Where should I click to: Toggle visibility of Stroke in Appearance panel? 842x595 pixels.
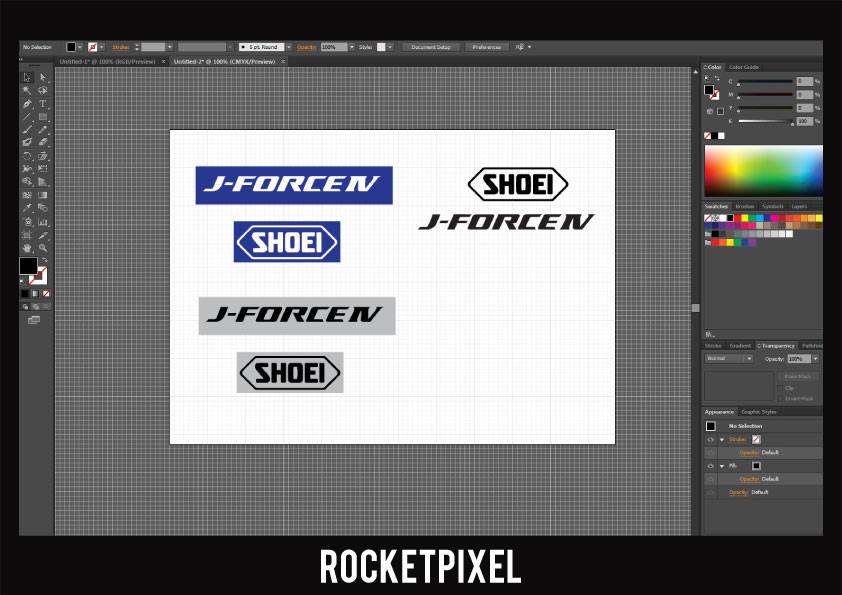(710, 439)
